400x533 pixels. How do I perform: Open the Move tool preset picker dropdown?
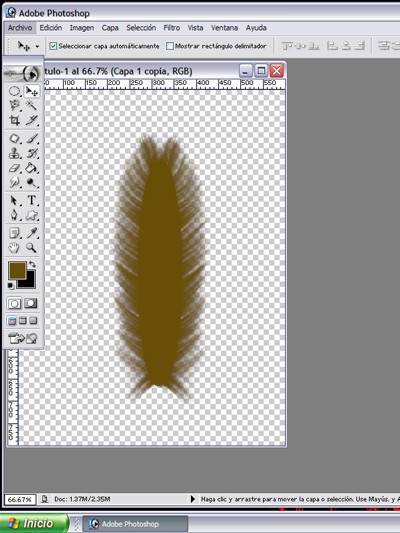pyautogui.click(x=37, y=46)
